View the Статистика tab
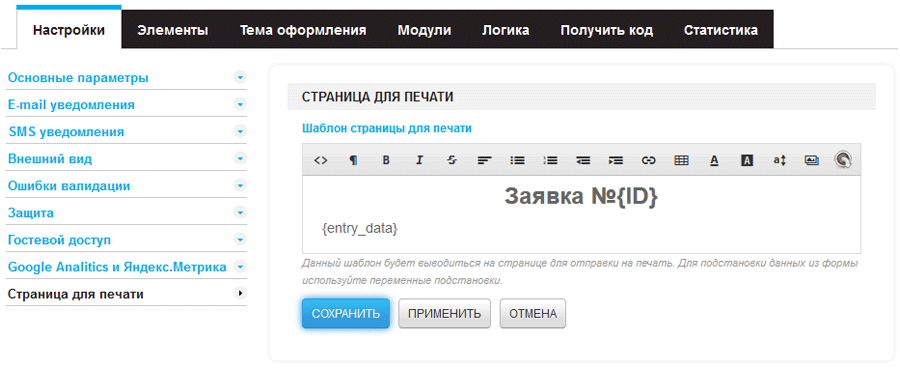This screenshot has width=900, height=368. 721,30
